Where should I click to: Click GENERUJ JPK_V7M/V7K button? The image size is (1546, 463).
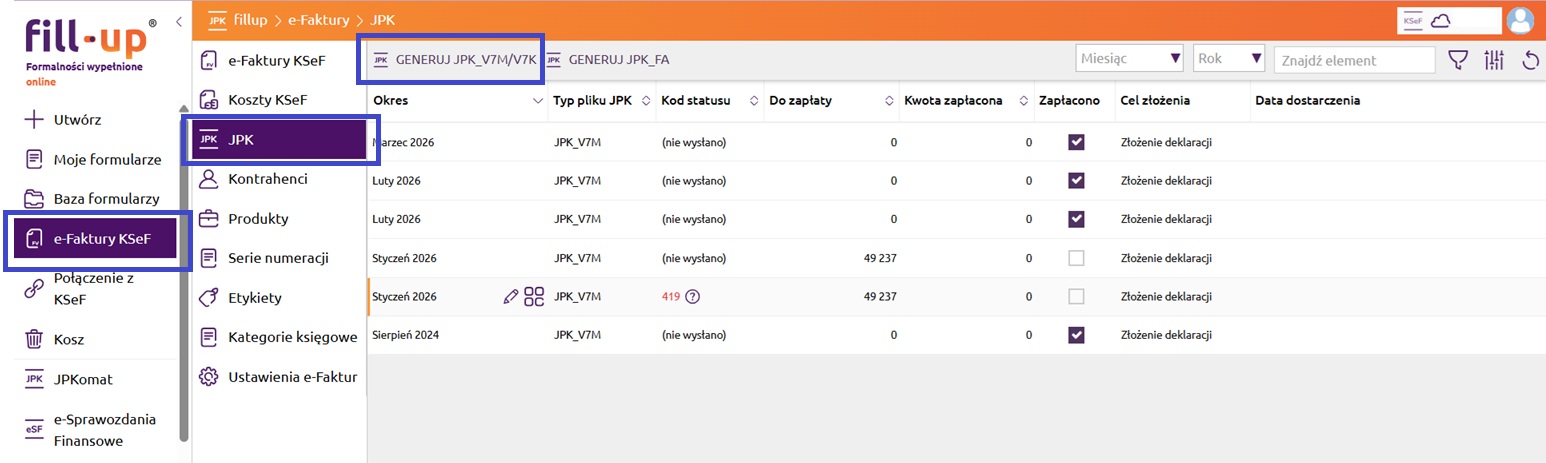(456, 59)
